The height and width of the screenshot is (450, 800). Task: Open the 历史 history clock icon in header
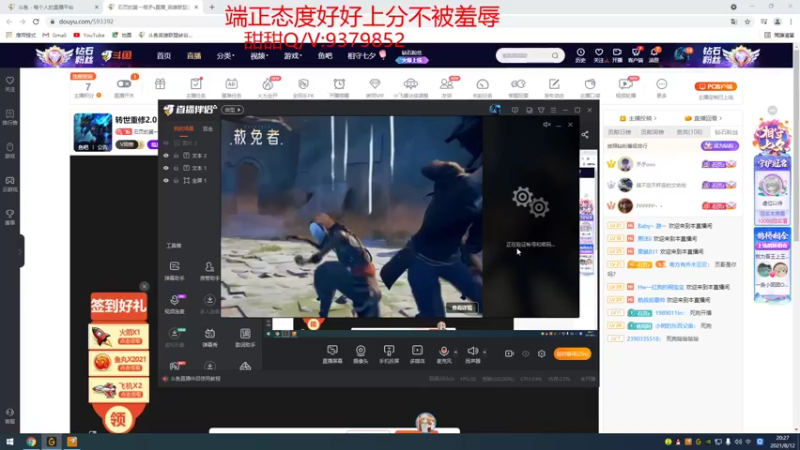coord(581,55)
